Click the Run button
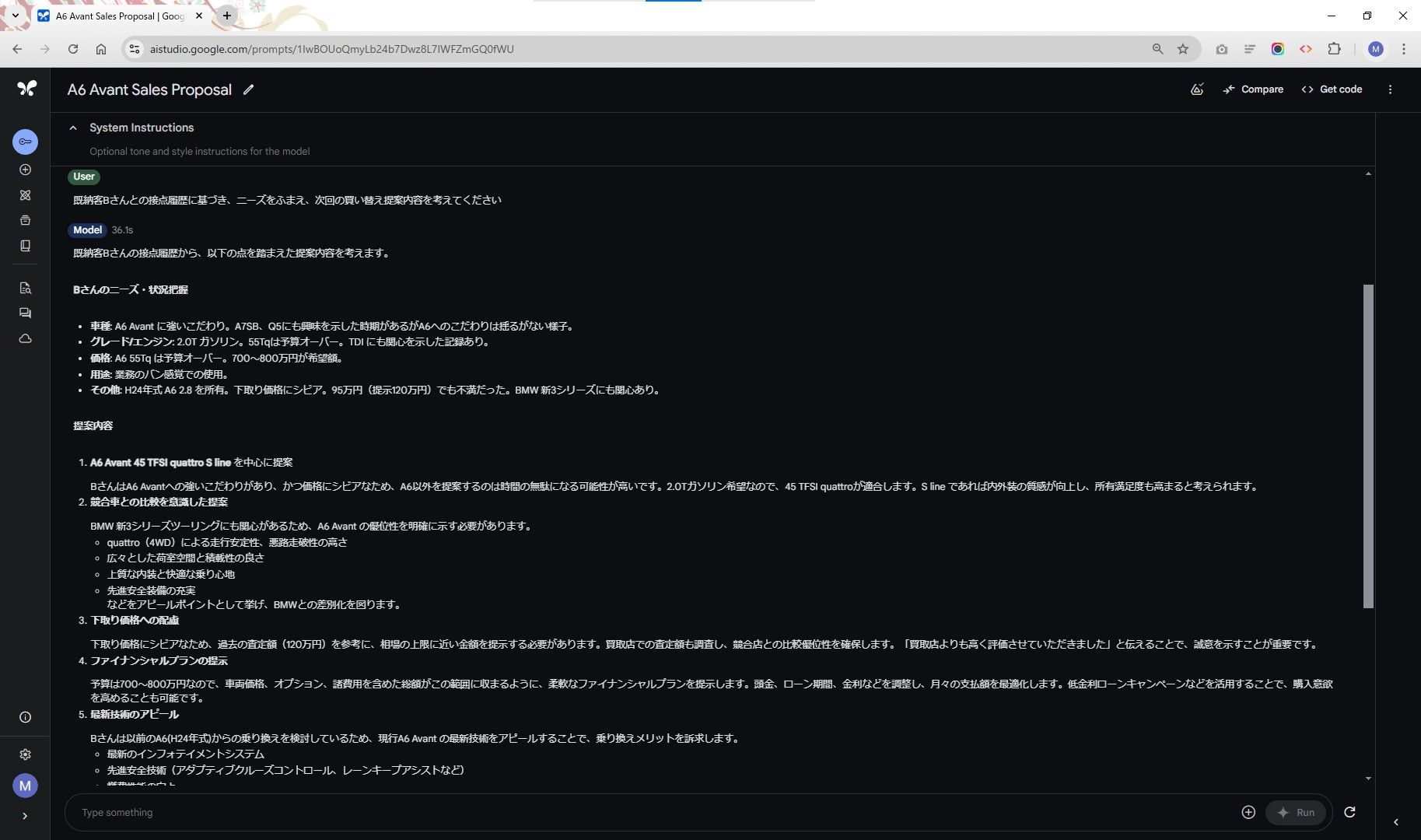The image size is (1421, 840). pyautogui.click(x=1296, y=812)
